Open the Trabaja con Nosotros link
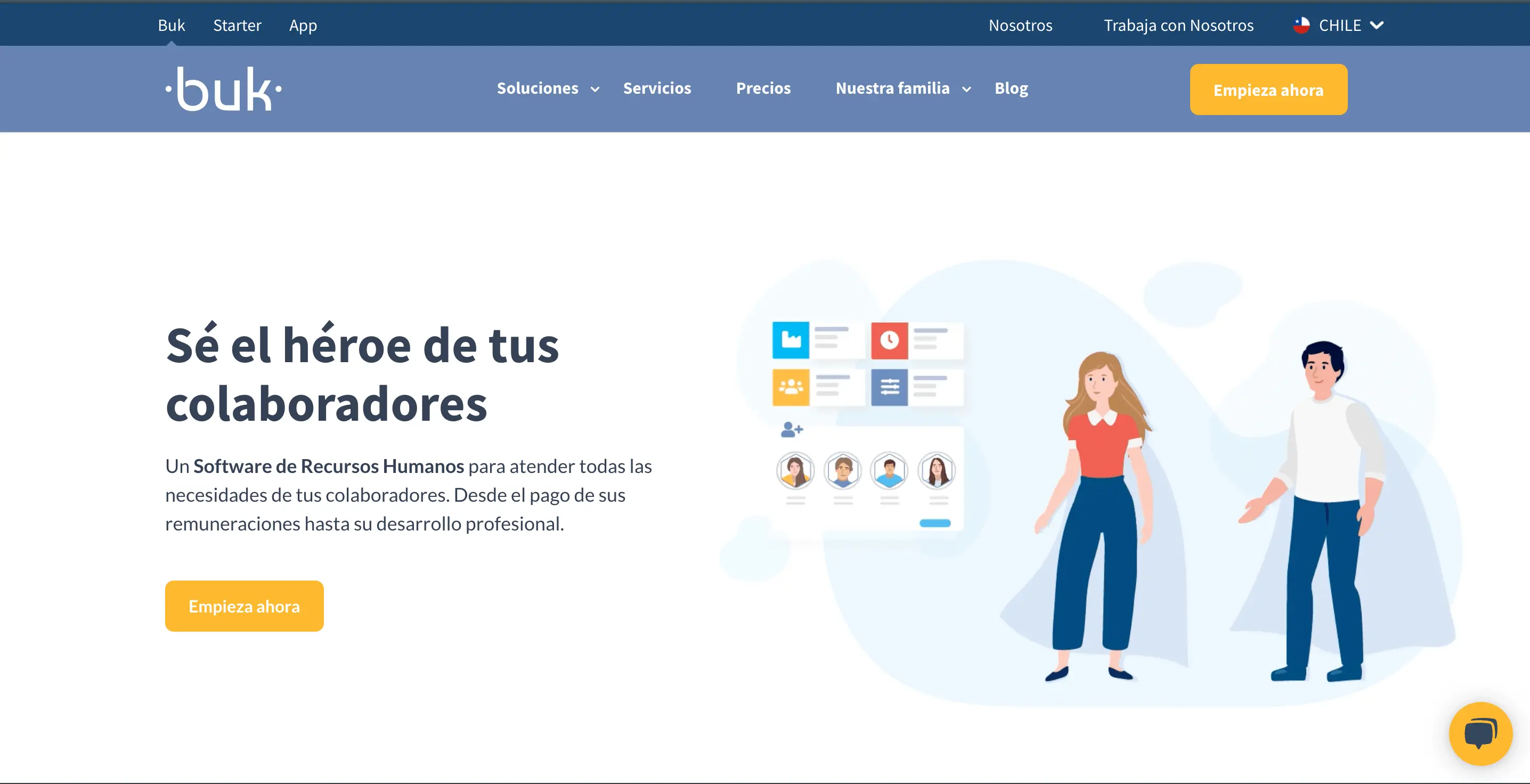The width and height of the screenshot is (1530, 784). [x=1178, y=26]
